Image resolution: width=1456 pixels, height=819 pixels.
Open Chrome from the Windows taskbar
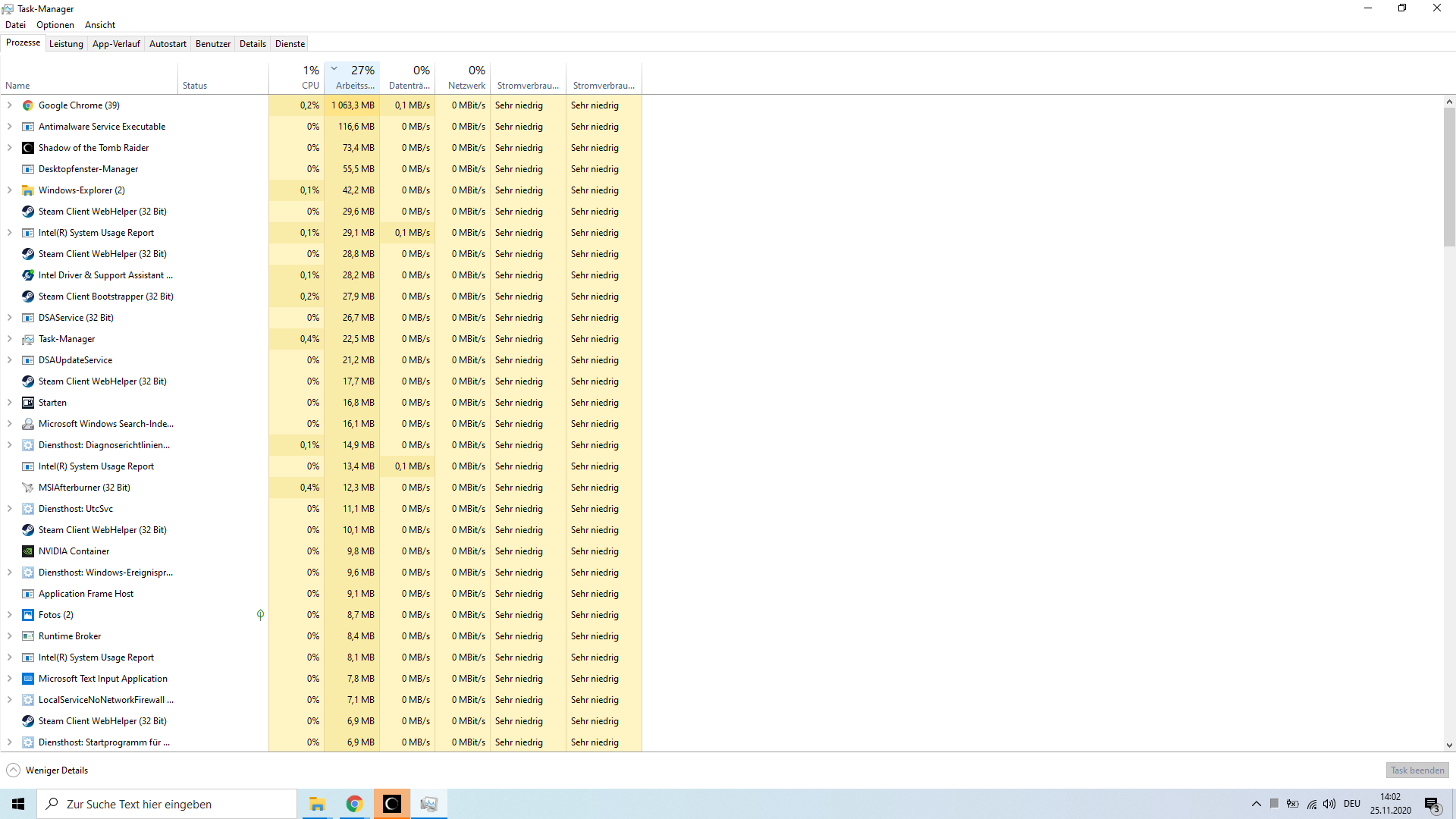tap(354, 804)
